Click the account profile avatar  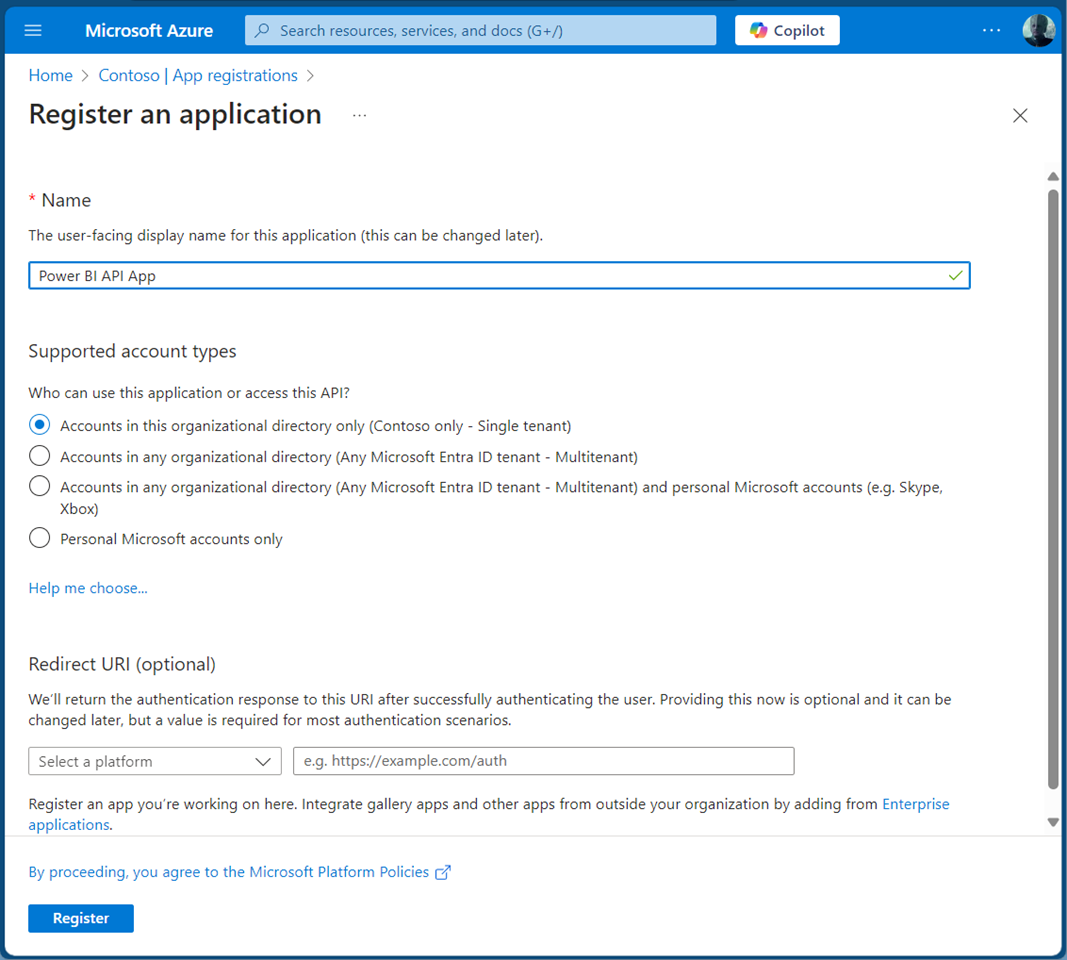click(x=1038, y=30)
